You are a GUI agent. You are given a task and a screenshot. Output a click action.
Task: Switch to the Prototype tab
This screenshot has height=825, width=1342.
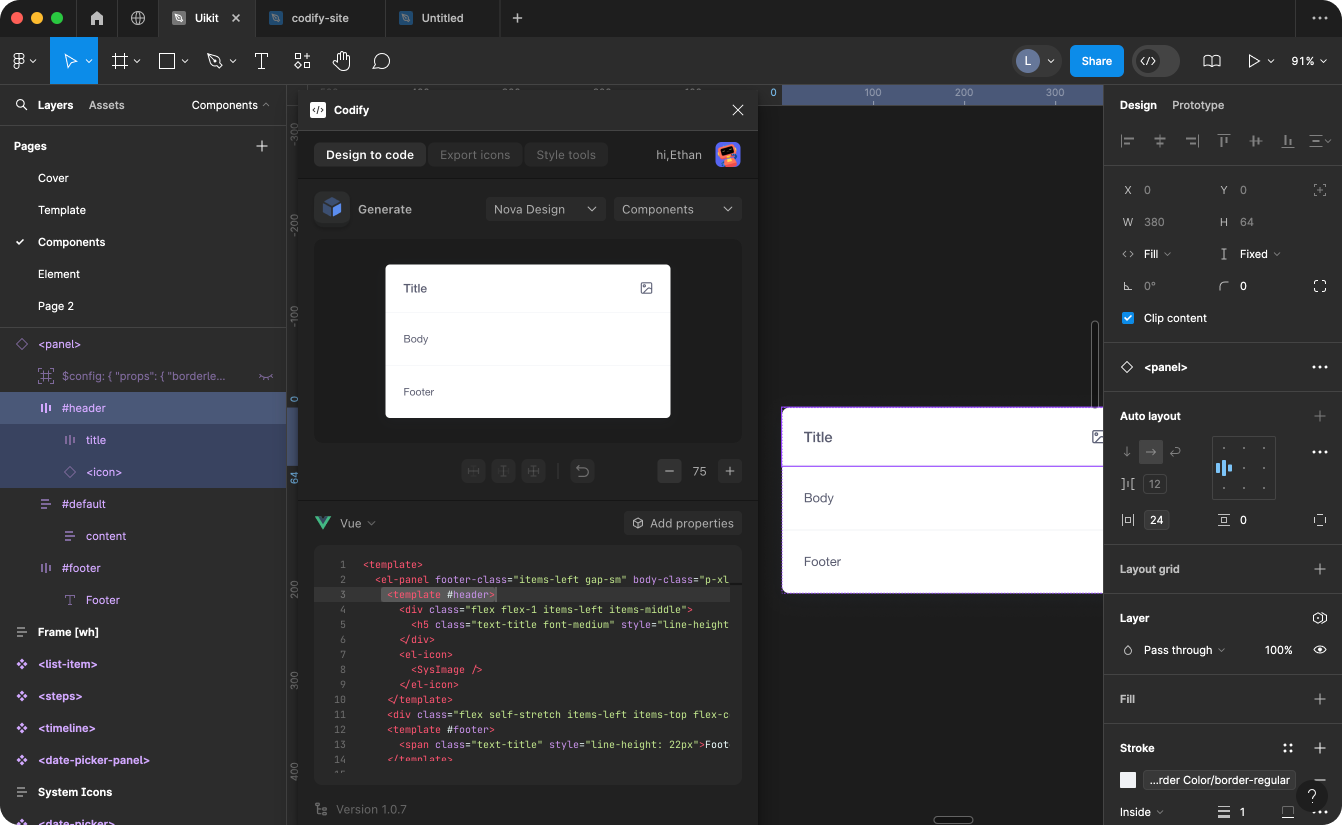click(1198, 105)
